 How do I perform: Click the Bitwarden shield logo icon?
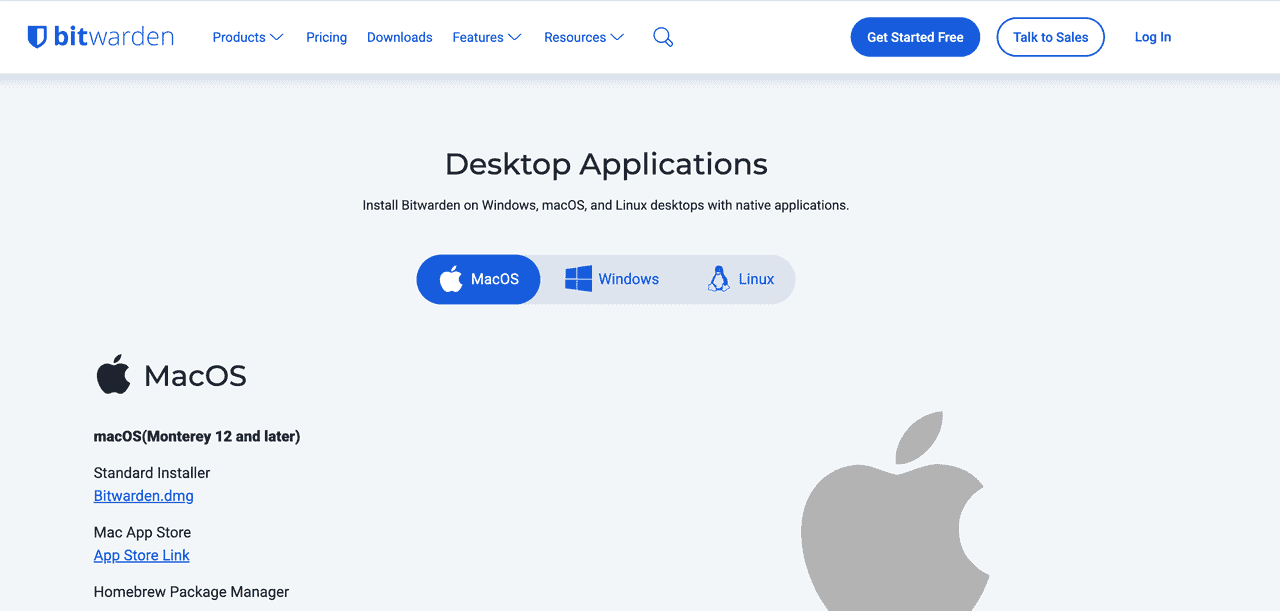(37, 37)
